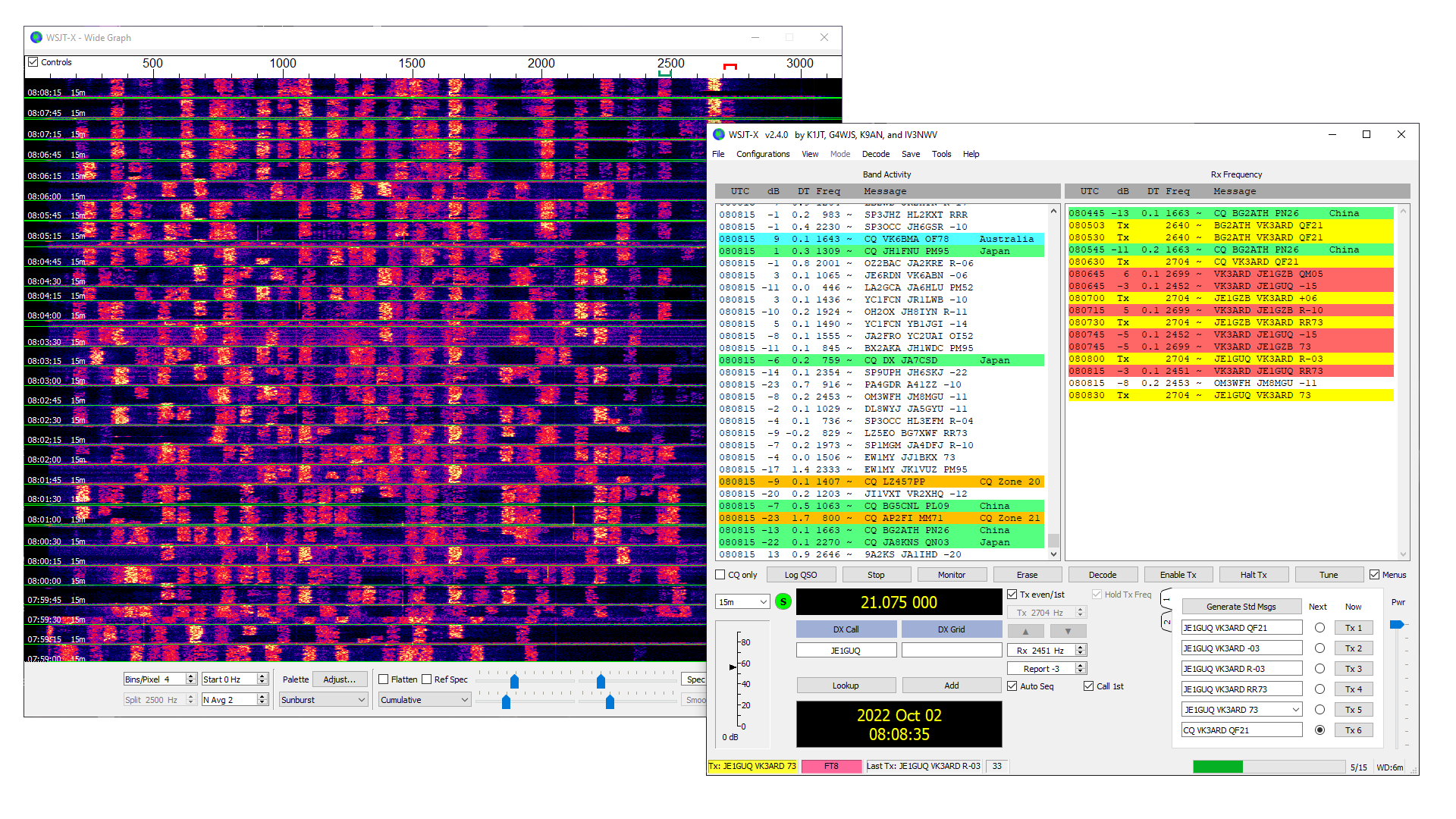The height and width of the screenshot is (819, 1456).
Task: Uncheck the Tx even/1st checkbox
Action: 1012,595
